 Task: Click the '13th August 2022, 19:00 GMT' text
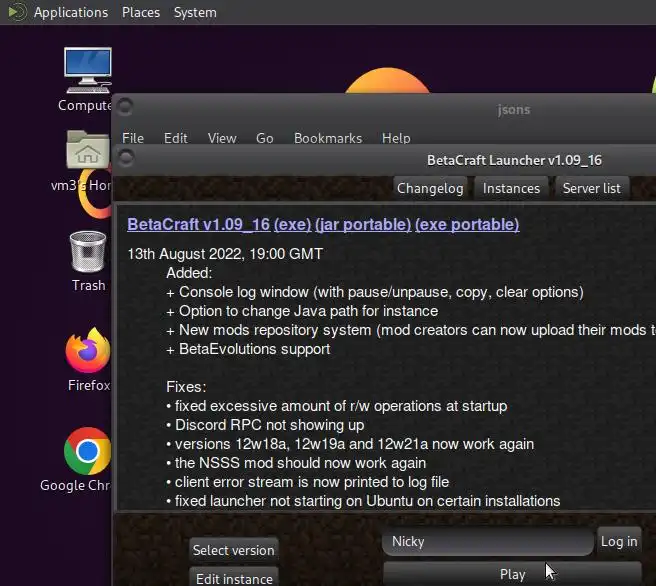(225, 254)
